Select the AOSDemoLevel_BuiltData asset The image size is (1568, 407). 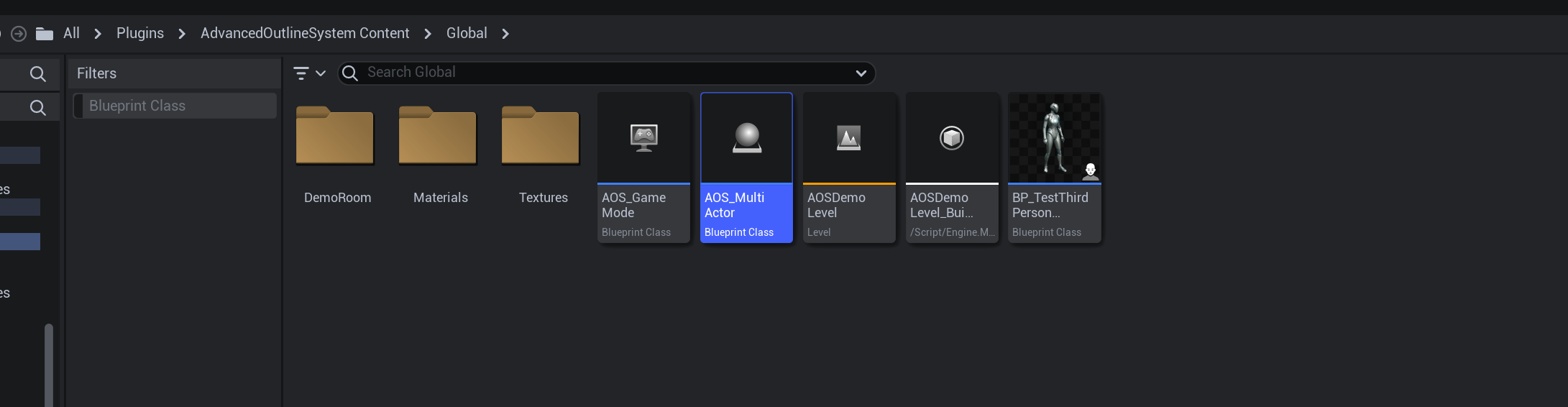(952, 138)
